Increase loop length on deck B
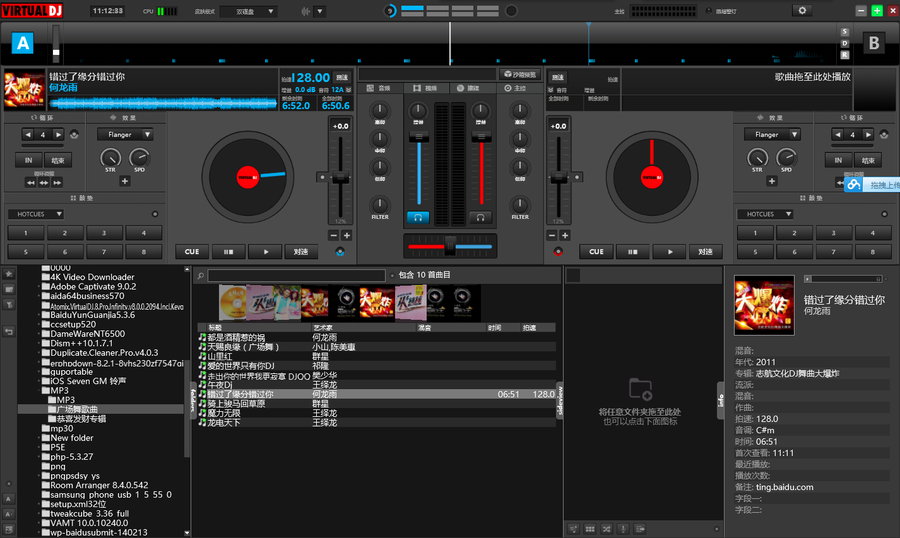Image resolution: width=900 pixels, height=538 pixels. (x=868, y=134)
